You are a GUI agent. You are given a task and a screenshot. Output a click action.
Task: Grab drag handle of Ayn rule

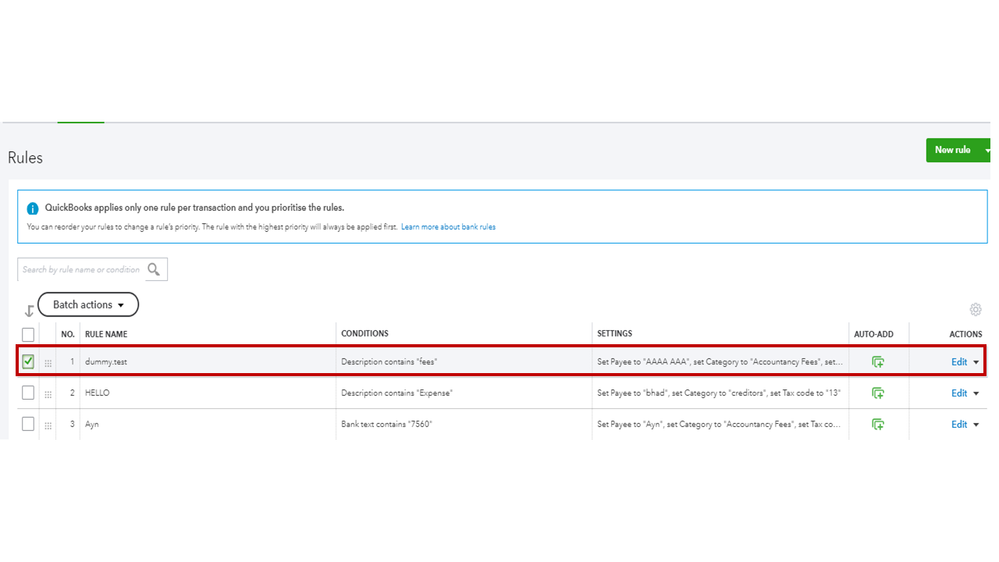[x=48, y=425]
